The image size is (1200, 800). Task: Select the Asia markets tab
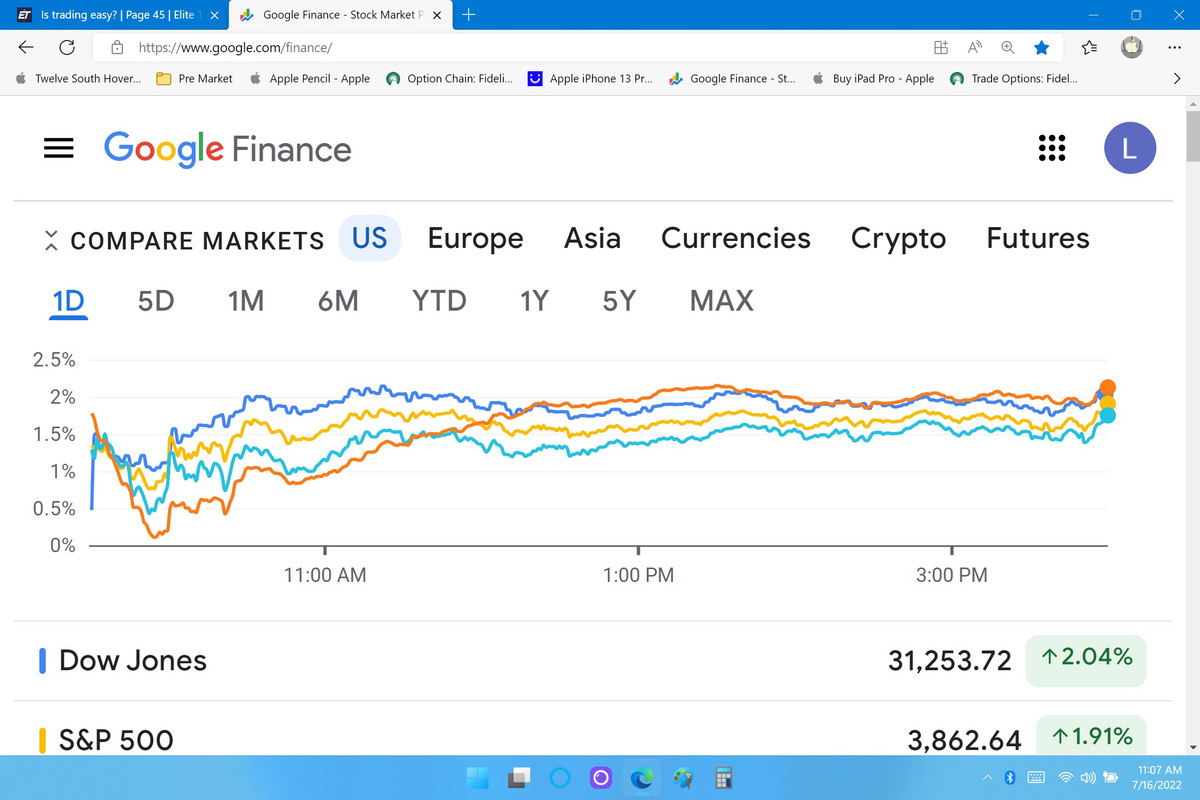coord(592,238)
